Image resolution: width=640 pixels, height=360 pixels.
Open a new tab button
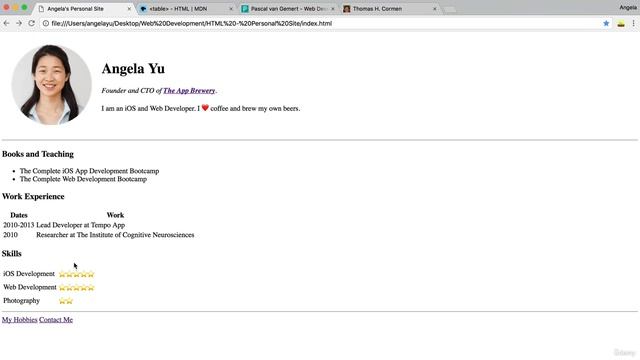coord(449,9)
